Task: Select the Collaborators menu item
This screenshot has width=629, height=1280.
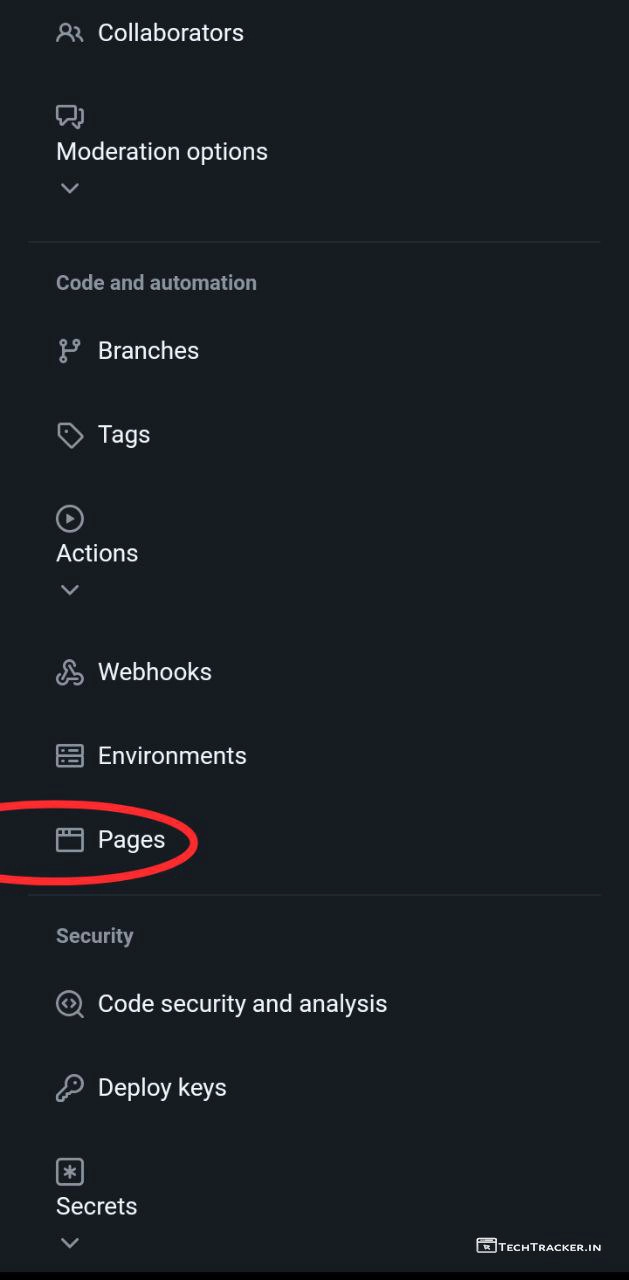Action: tap(170, 33)
